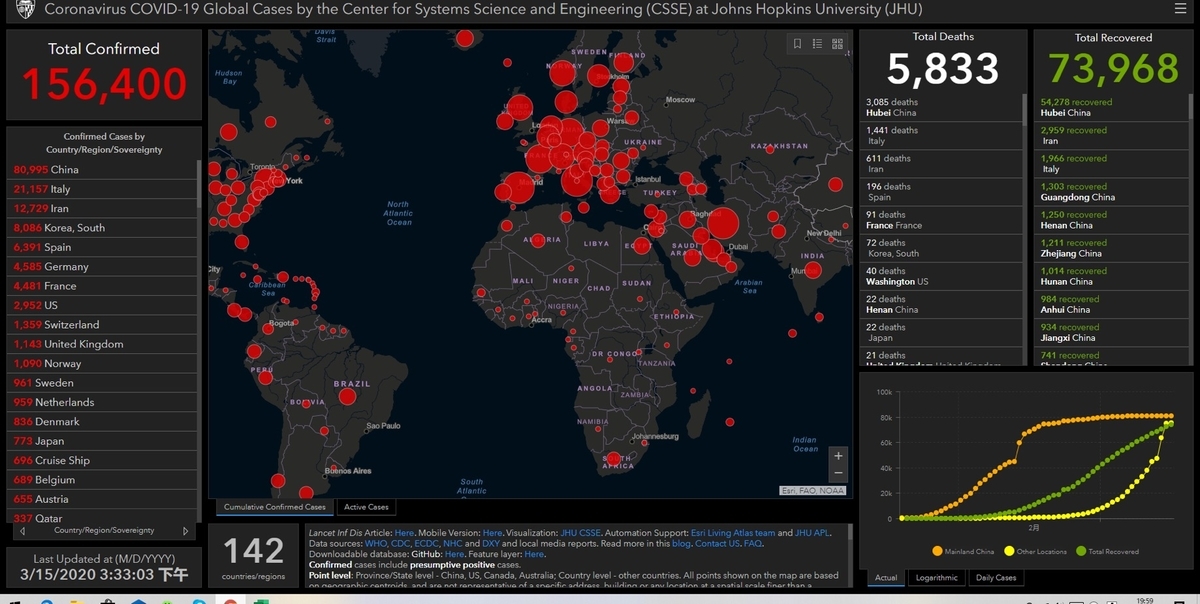Image resolution: width=1200 pixels, height=604 pixels.
Task: Open the DXY data source link
Action: point(490,543)
